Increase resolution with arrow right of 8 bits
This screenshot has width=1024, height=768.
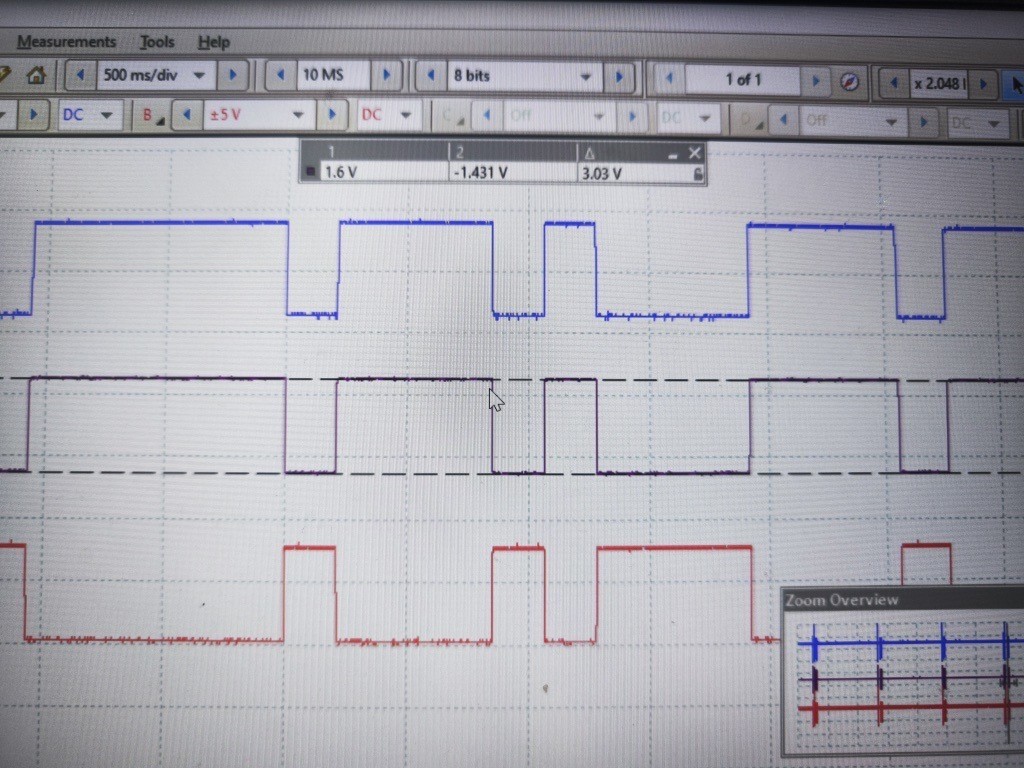point(618,78)
